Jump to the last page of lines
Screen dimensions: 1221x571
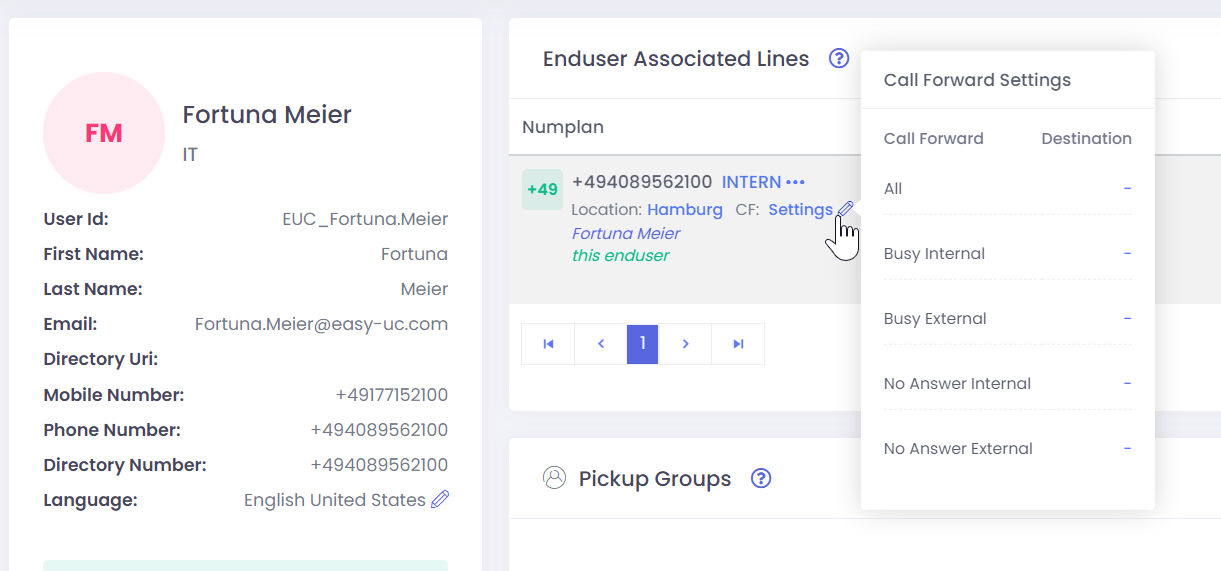point(738,344)
